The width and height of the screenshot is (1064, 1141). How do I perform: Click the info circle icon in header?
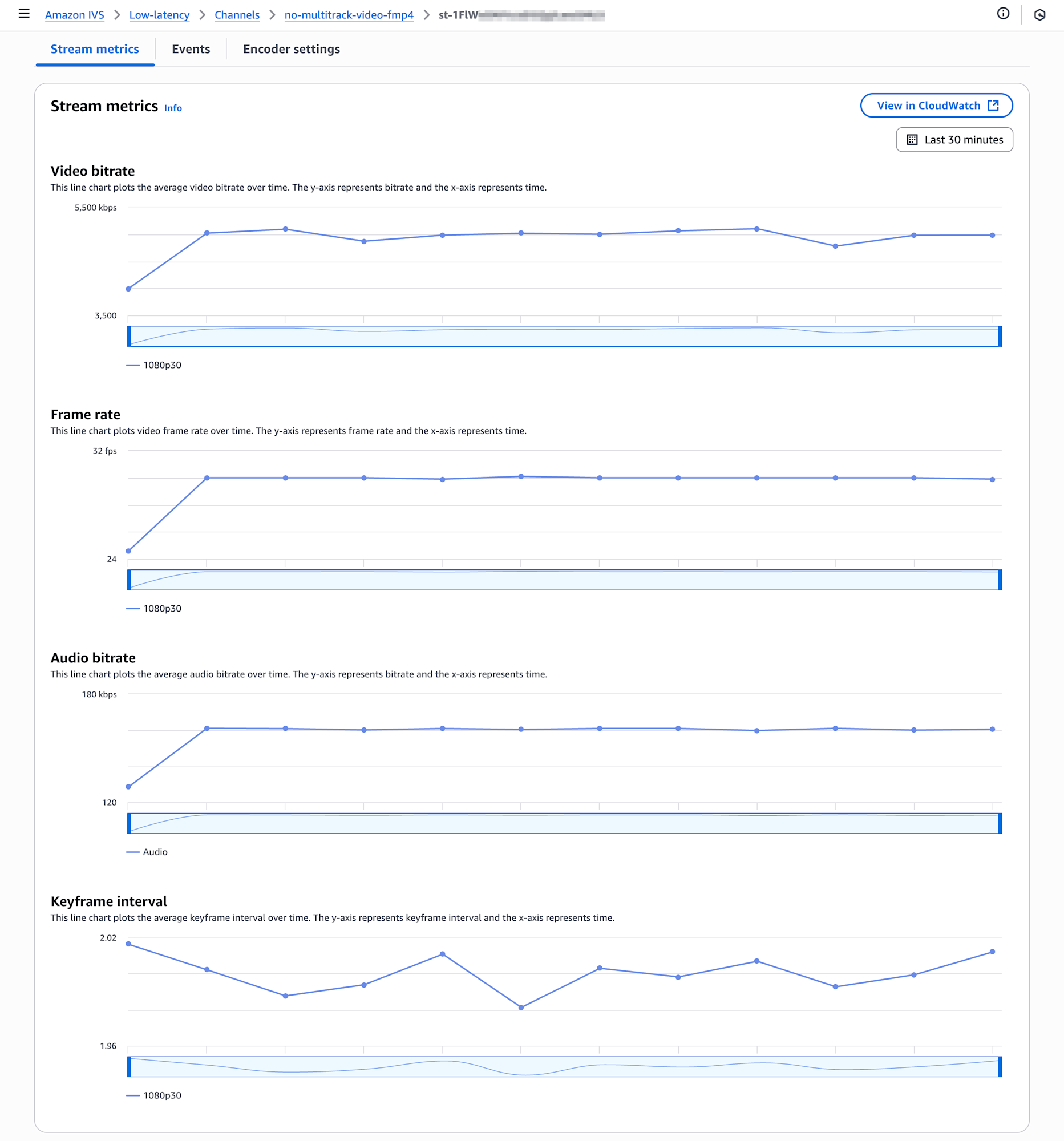coord(1002,14)
